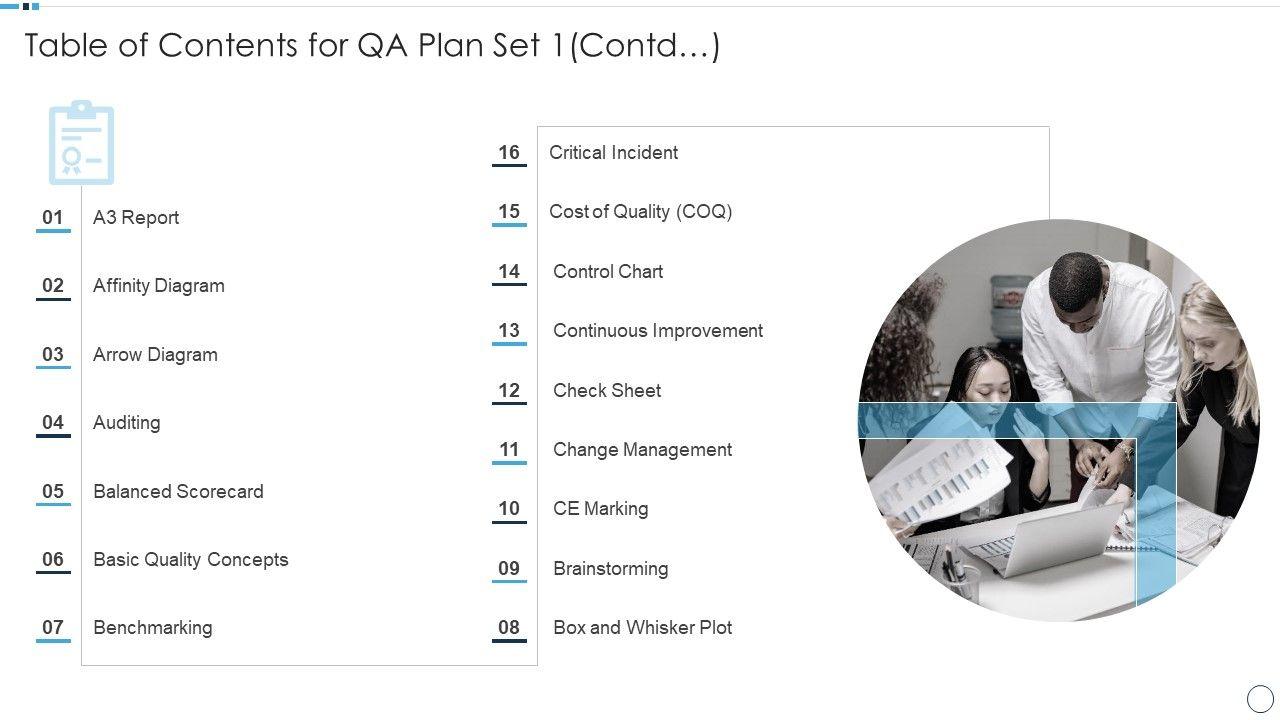
Task: Select the Auditing list item
Action: [x=126, y=423]
